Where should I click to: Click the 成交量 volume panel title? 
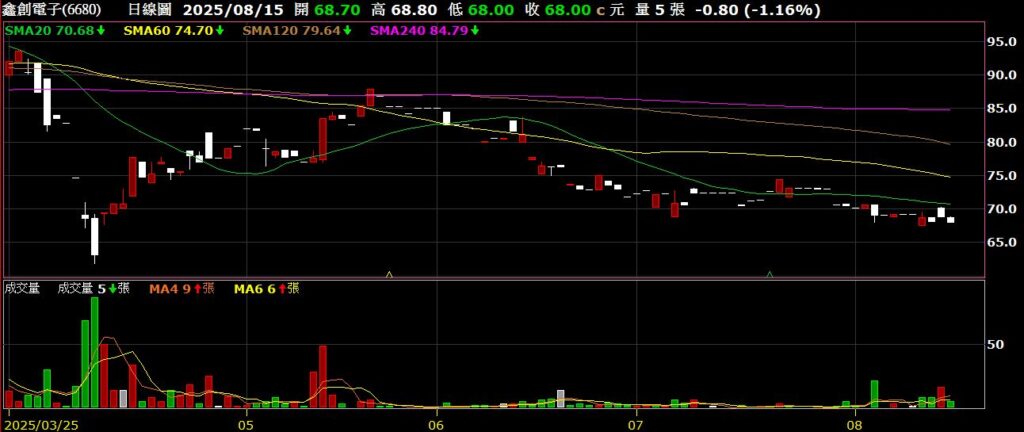(x=23, y=289)
